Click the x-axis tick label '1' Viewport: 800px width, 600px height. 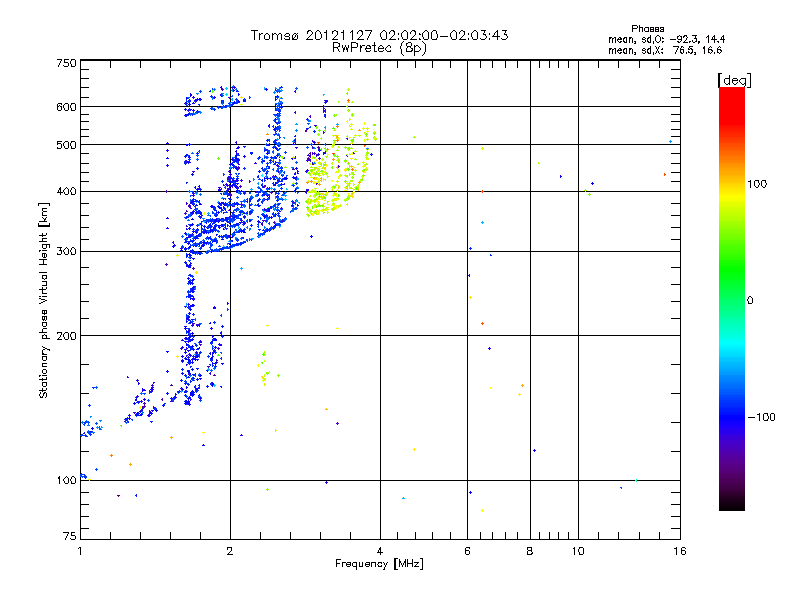click(80, 551)
